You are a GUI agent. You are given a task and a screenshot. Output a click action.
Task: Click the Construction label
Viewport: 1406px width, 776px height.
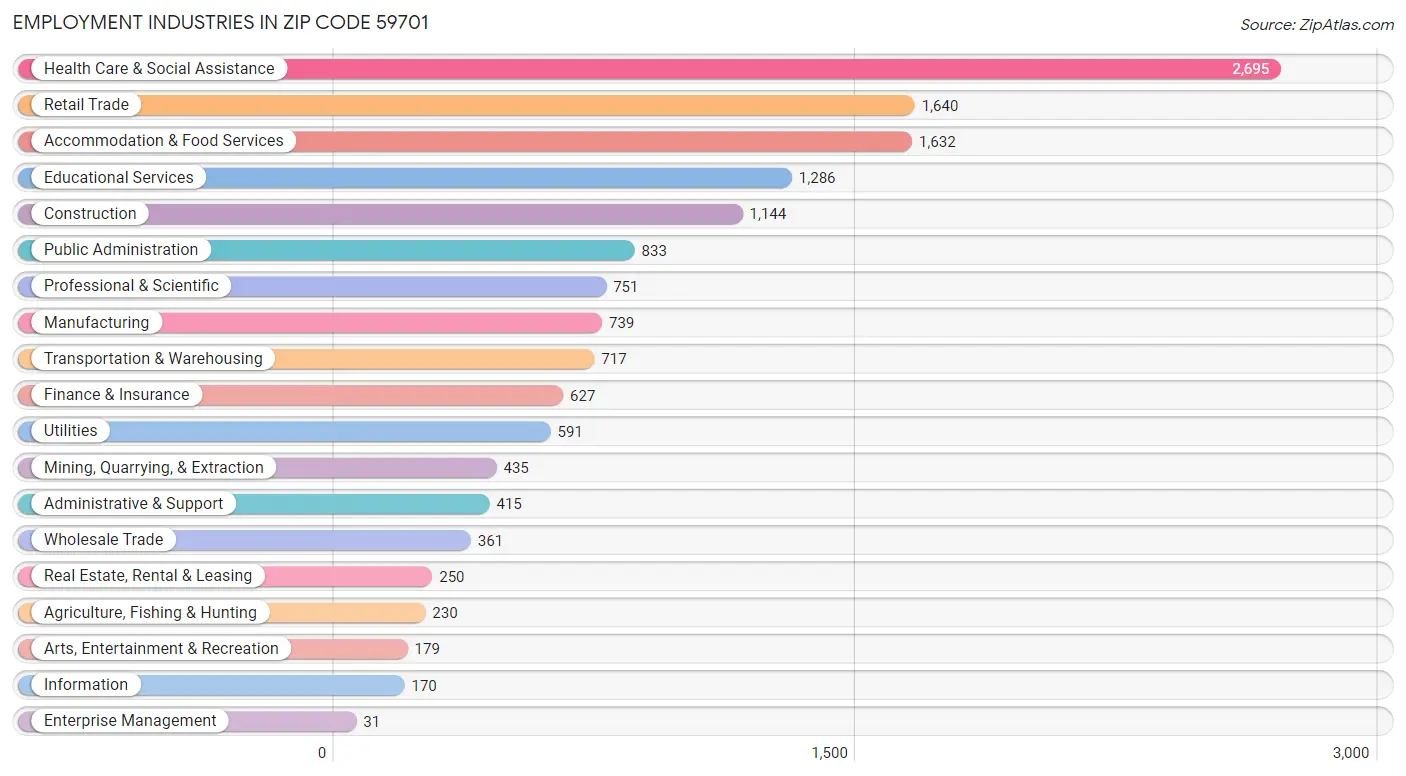(90, 213)
